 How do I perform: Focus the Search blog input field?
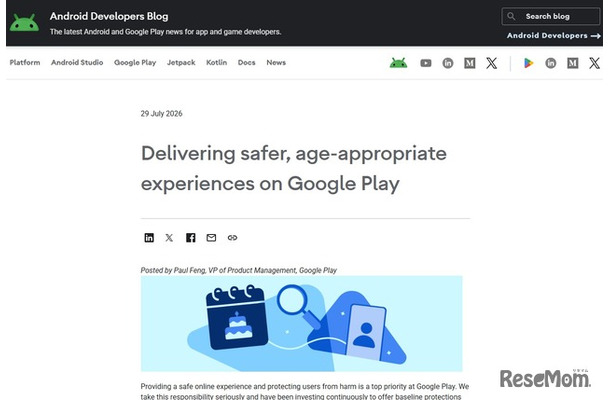550,16
